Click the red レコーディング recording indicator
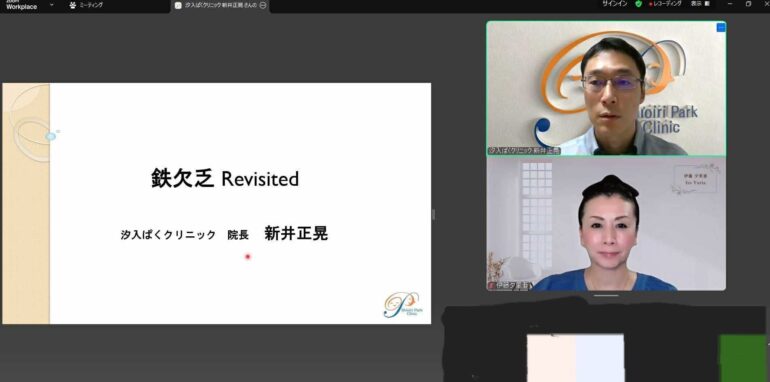This screenshot has width=770, height=382. [665, 3]
